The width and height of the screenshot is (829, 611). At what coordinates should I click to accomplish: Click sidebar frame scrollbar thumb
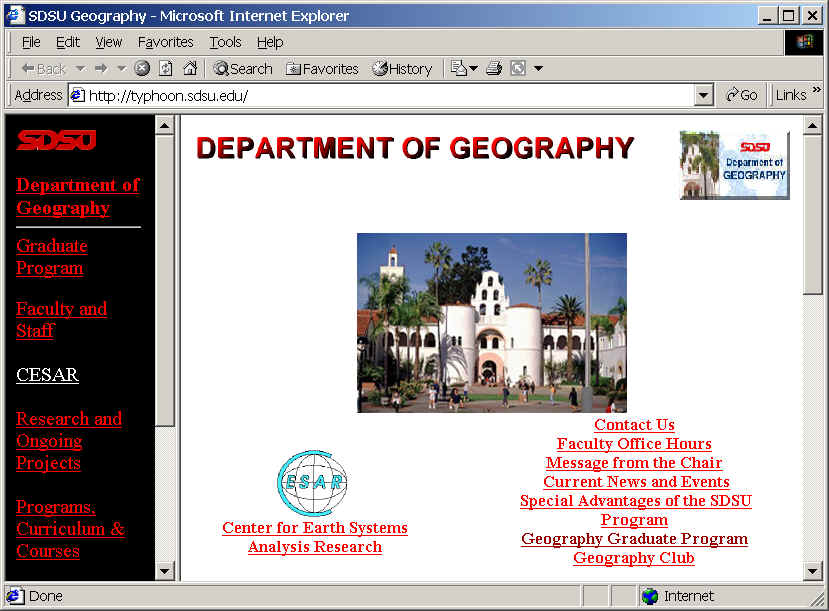(x=164, y=280)
